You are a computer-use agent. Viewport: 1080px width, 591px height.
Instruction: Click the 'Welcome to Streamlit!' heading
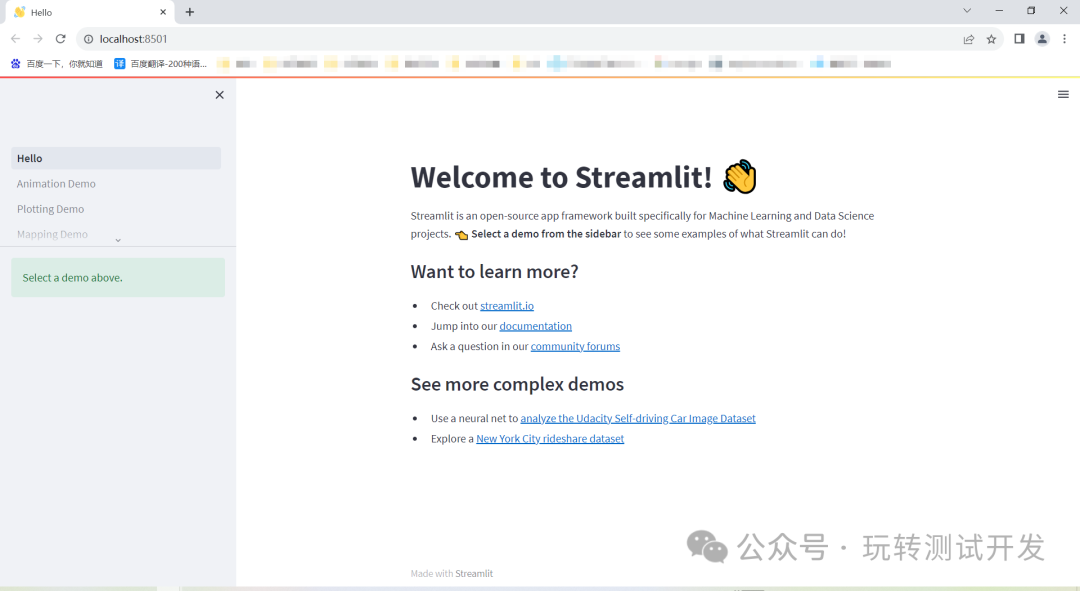pyautogui.click(x=561, y=177)
